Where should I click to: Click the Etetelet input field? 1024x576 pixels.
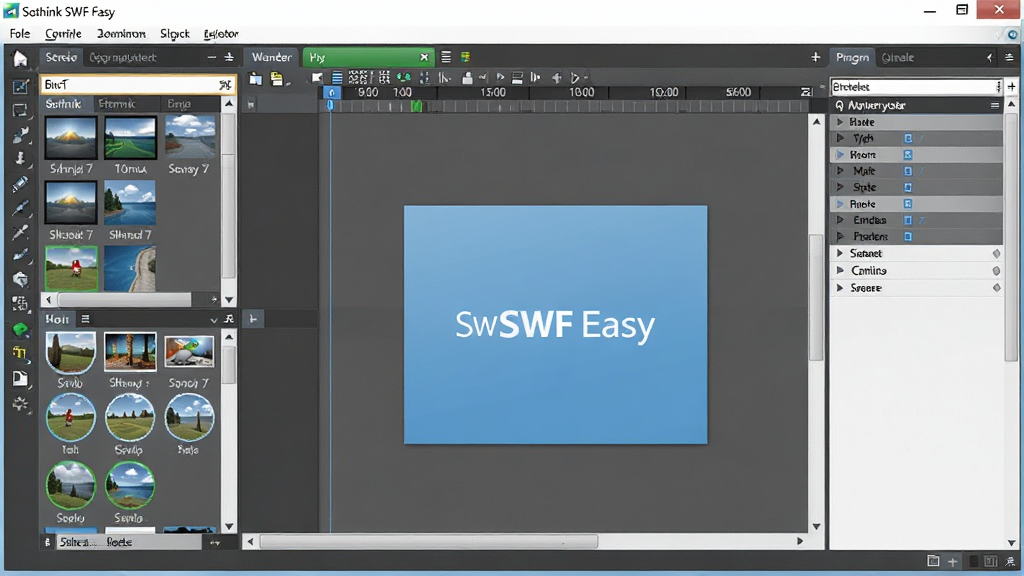click(x=916, y=86)
